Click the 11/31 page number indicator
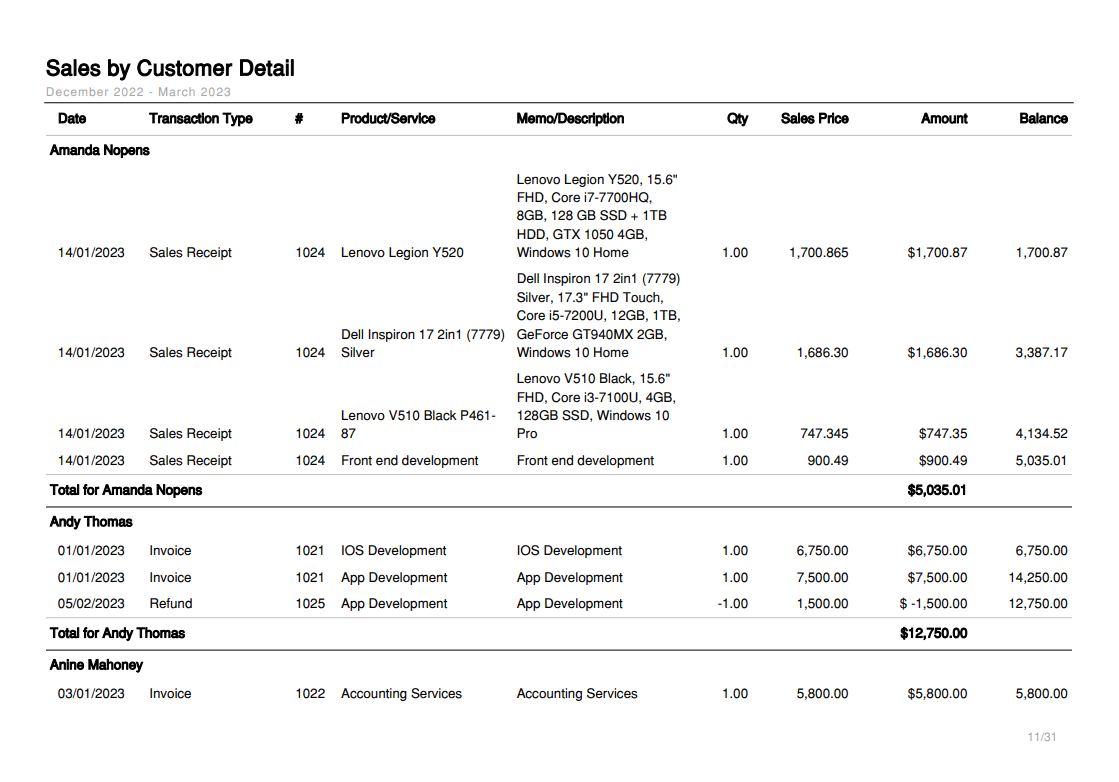Screen dimensions: 1119x782 coord(1042,738)
